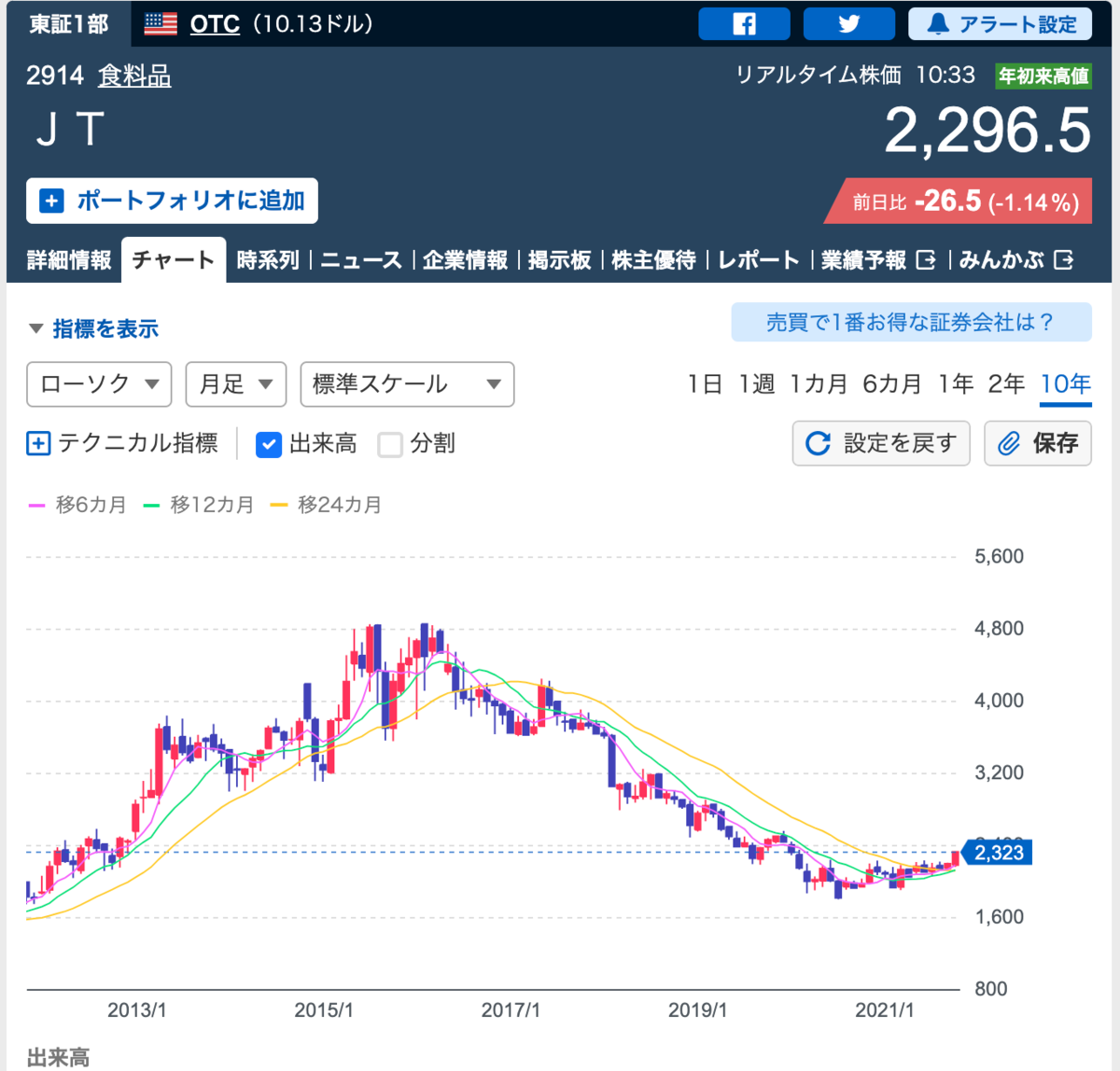The height and width of the screenshot is (1071, 1120).
Task: Open the レポート tab
Action: pyautogui.click(x=758, y=260)
